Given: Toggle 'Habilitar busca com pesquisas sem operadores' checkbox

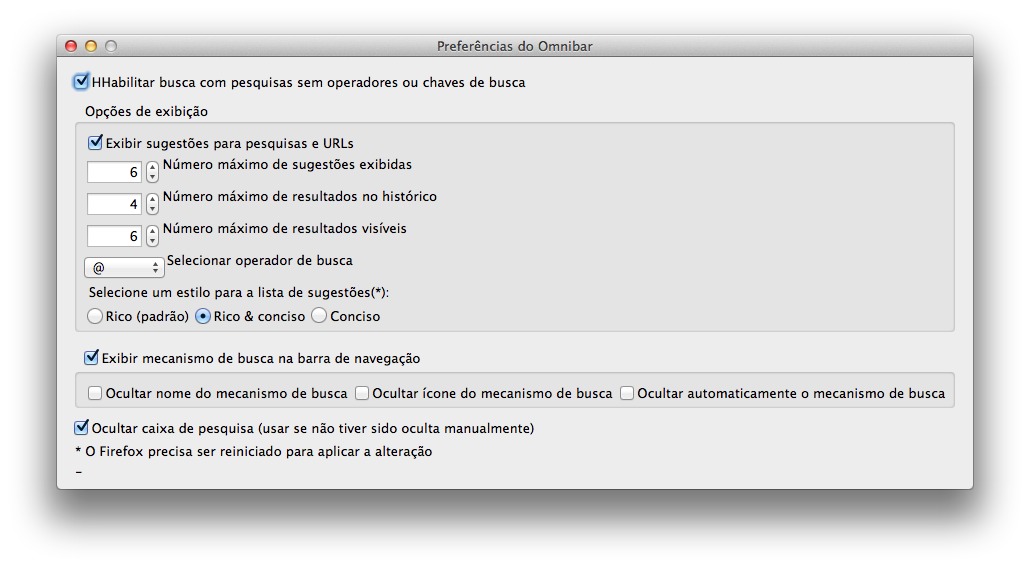Looking at the screenshot, I should [81, 82].
